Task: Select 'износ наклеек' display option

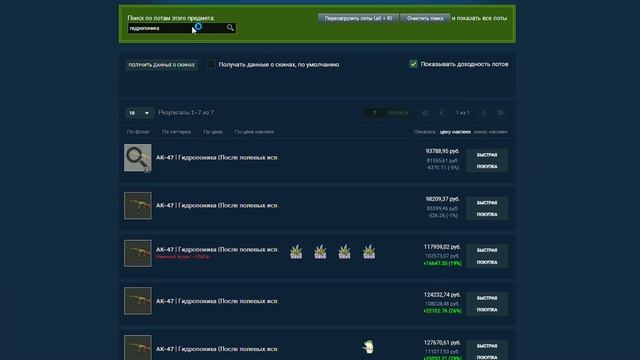Action: click(x=491, y=132)
